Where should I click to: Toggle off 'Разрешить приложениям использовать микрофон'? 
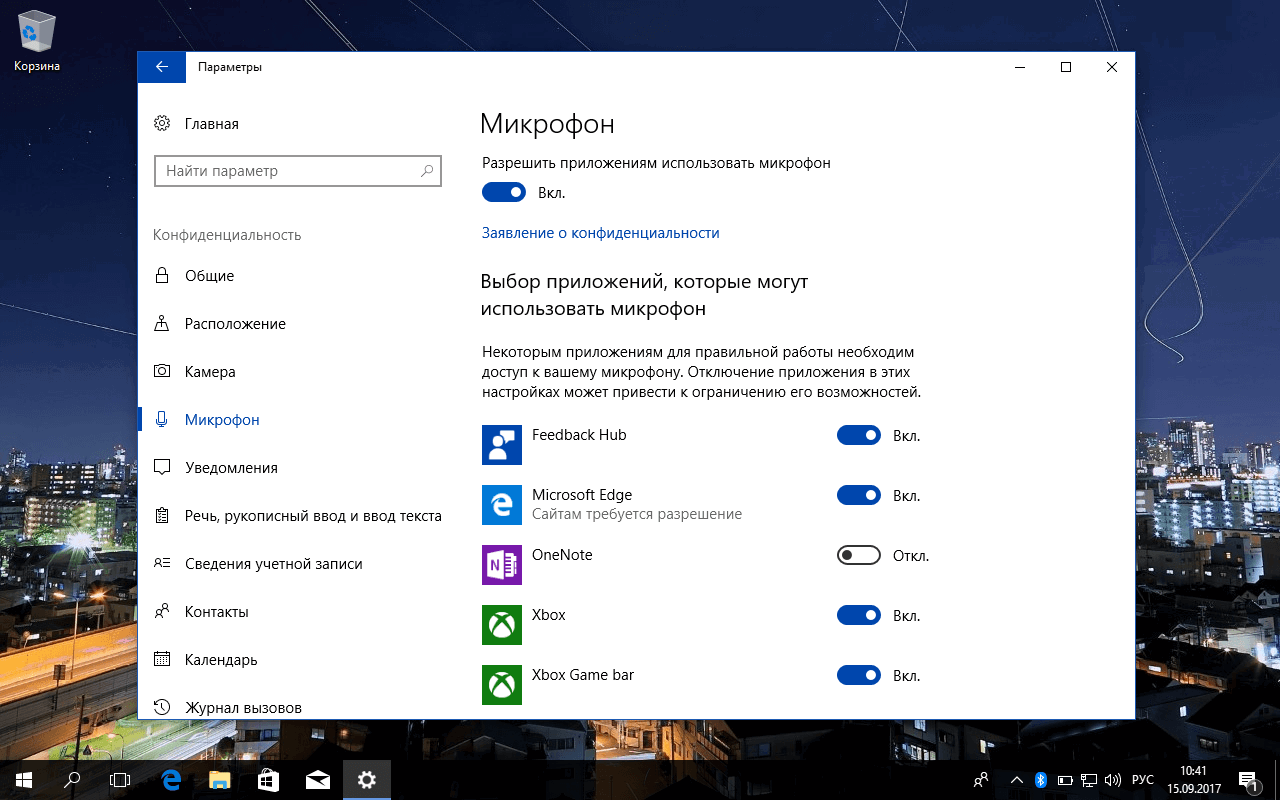[x=504, y=192]
